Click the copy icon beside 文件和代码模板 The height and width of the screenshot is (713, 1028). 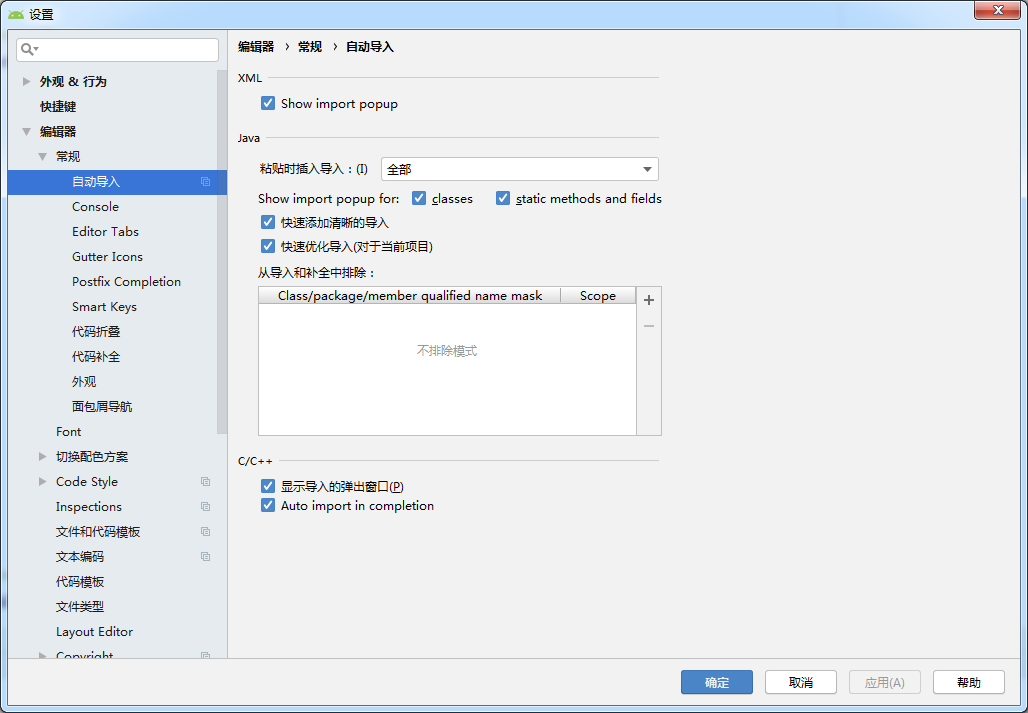pos(205,531)
